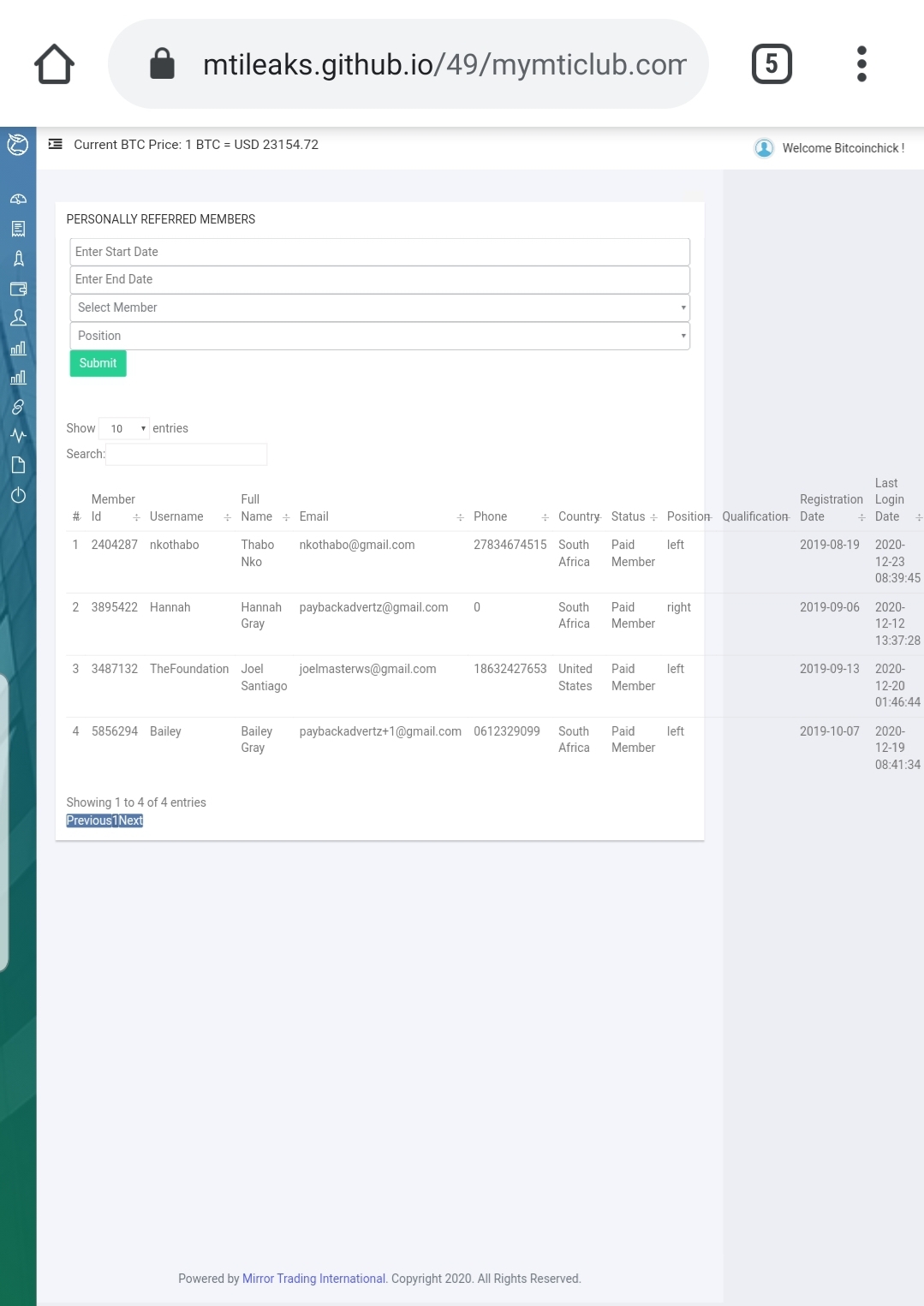Image resolution: width=924 pixels, height=1306 pixels.
Task: Click the Enter Start Date field
Action: (x=379, y=252)
